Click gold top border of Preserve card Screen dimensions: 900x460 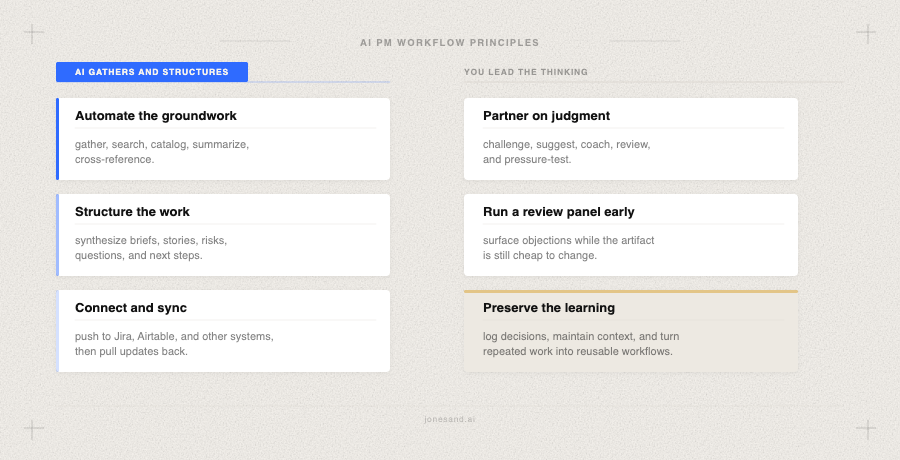click(631, 292)
